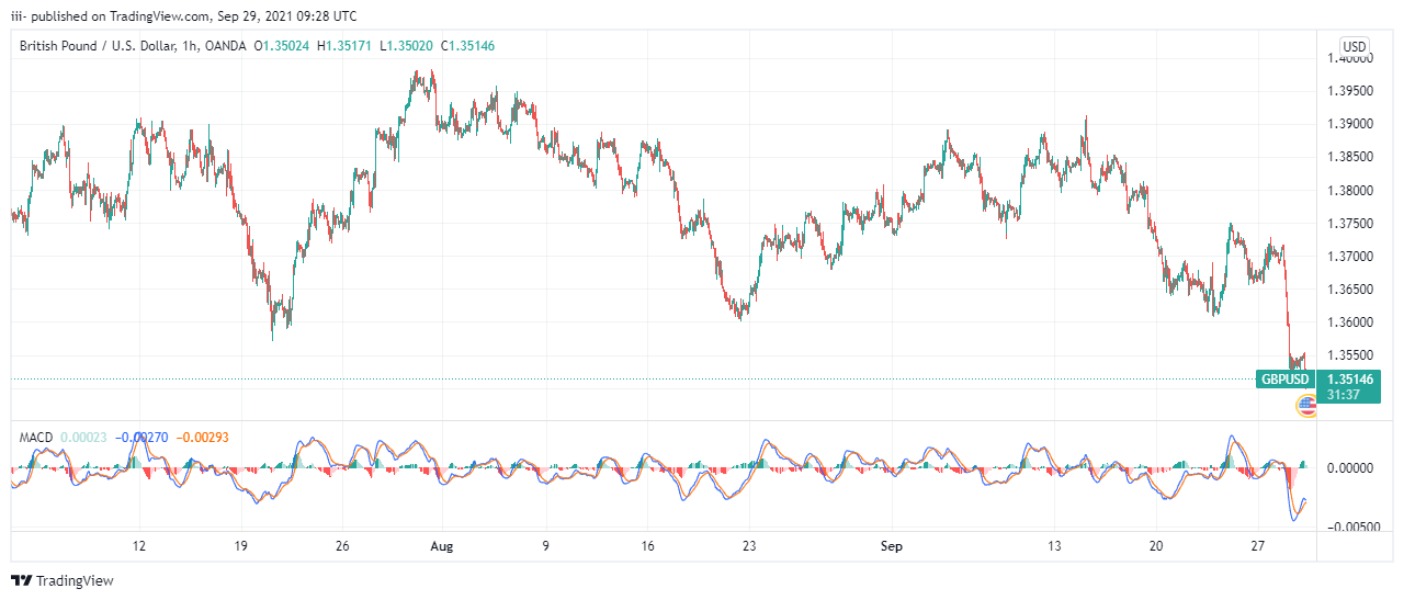Screen dimensions: 1404x600
Task: Click the 1.38500 price axis label
Action: (x=1349, y=157)
